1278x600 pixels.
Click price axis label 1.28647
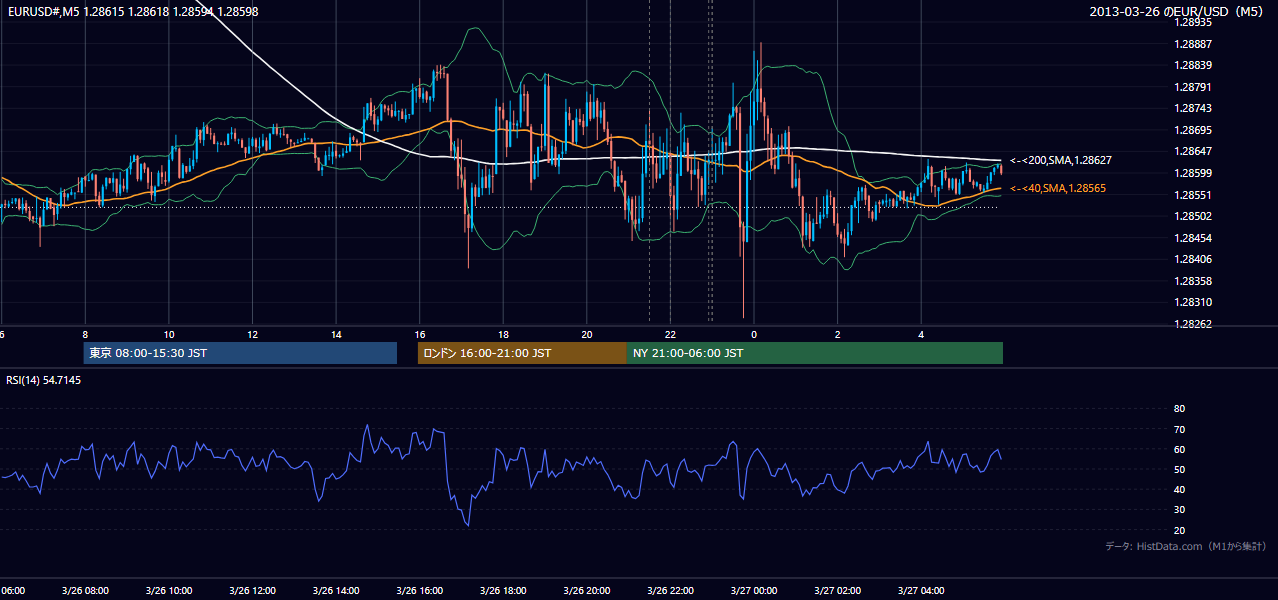[1192, 152]
